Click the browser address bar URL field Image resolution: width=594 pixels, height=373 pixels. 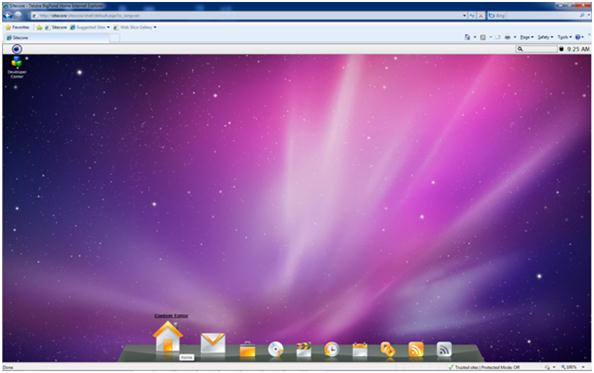pos(246,16)
